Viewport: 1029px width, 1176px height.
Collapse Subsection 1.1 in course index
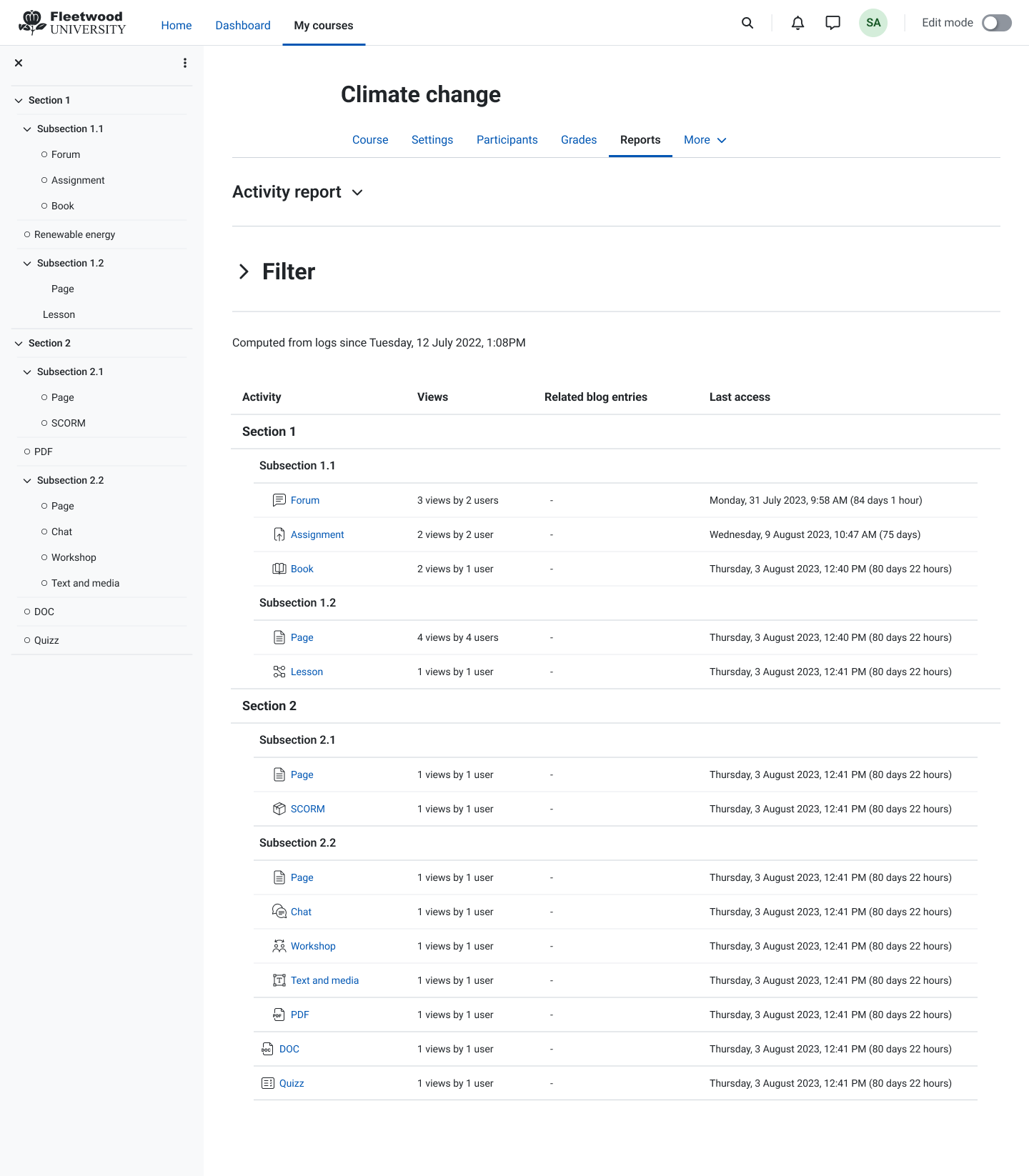tap(27, 129)
